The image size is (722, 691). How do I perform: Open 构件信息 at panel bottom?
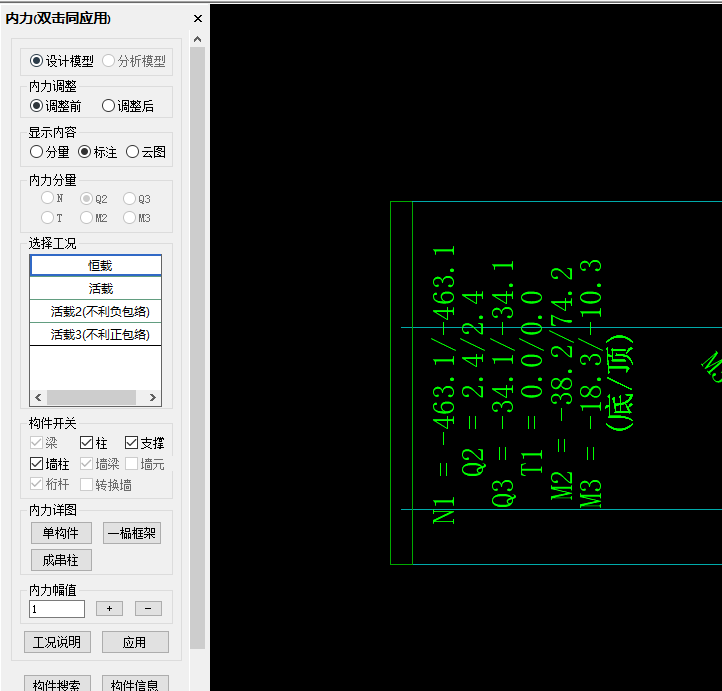coord(135,684)
